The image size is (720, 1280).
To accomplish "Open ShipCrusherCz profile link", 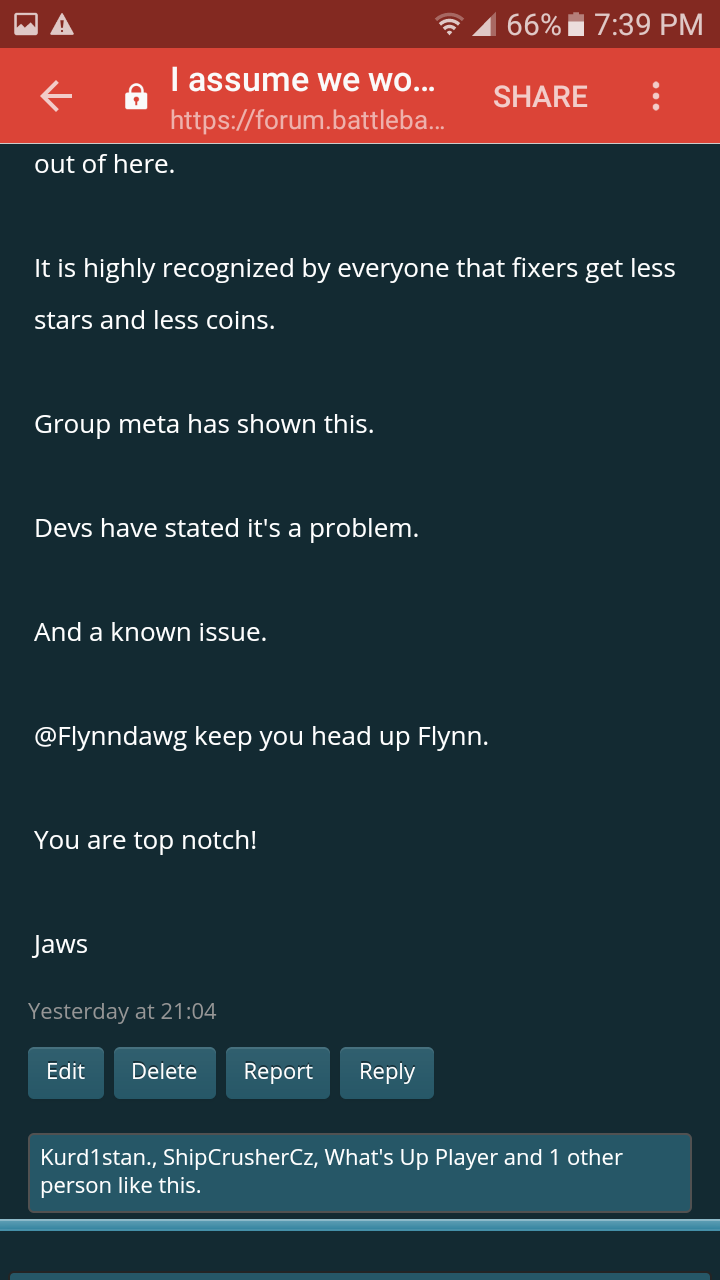I will pos(236,1157).
